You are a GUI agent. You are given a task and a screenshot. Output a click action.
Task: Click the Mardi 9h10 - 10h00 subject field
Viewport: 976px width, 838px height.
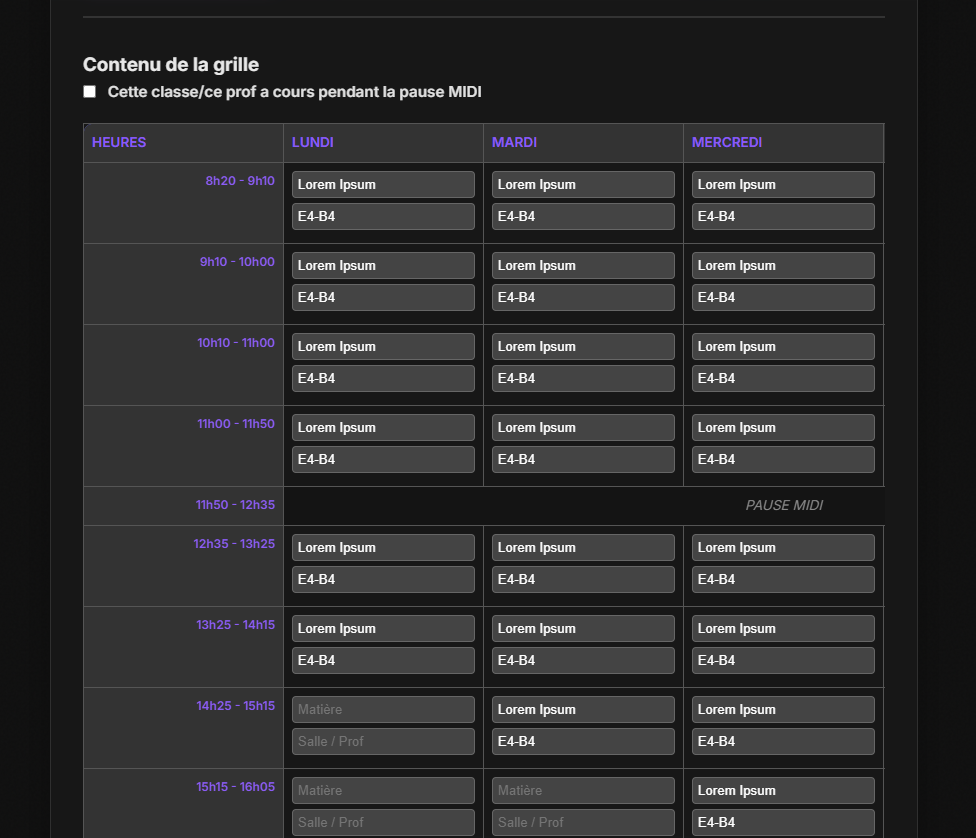pos(583,266)
